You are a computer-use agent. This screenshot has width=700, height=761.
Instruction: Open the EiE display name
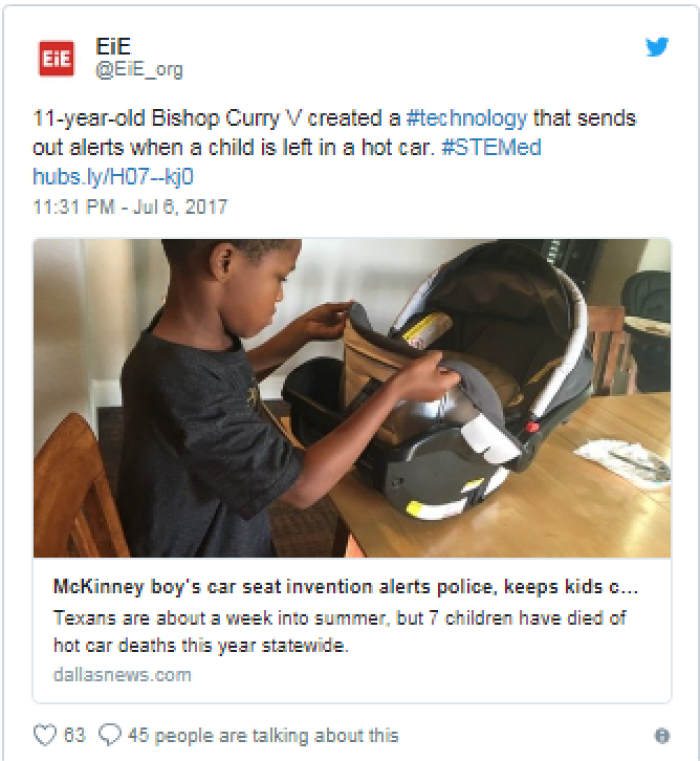coord(113,47)
